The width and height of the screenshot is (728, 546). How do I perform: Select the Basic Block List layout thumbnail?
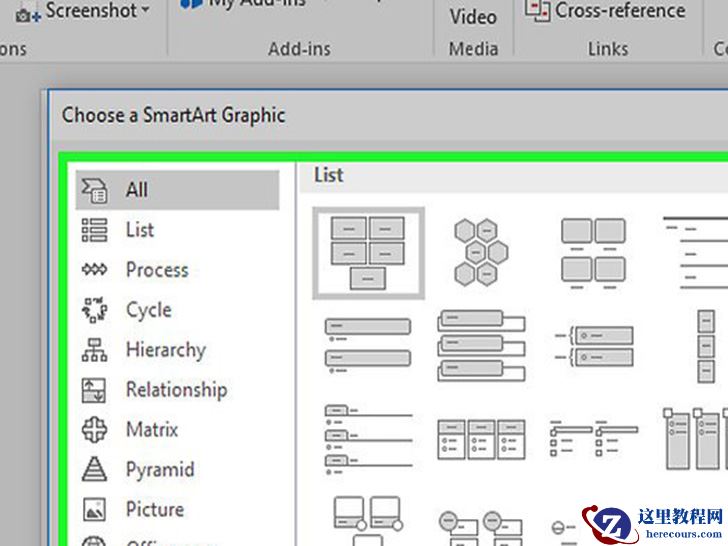[368, 253]
